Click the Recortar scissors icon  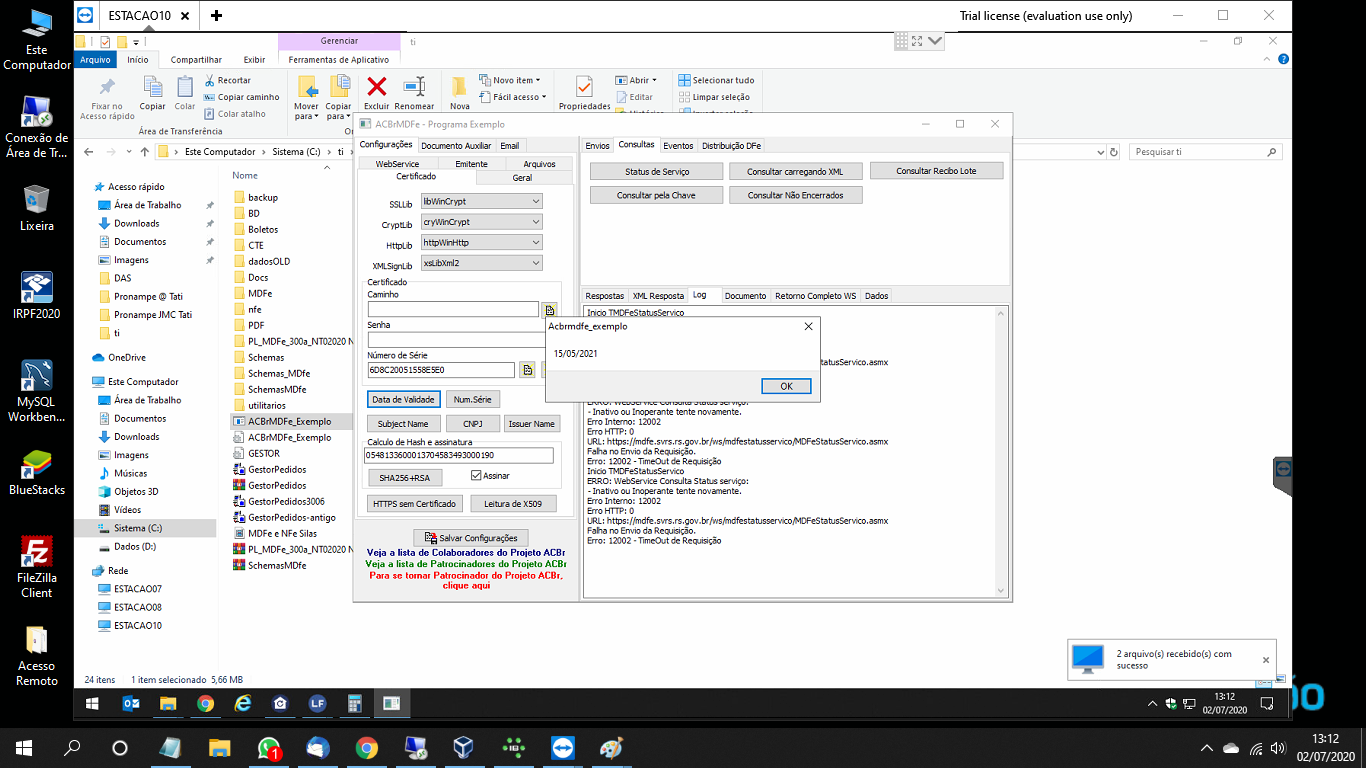[x=210, y=80]
